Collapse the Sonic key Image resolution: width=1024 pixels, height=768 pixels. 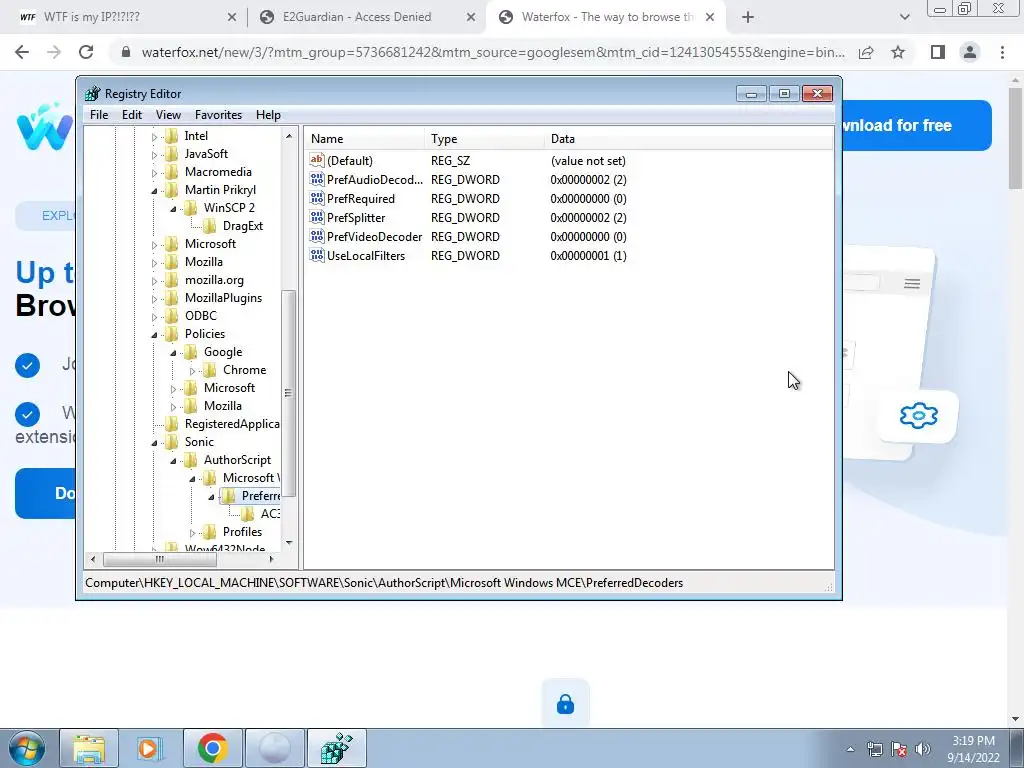point(154,443)
